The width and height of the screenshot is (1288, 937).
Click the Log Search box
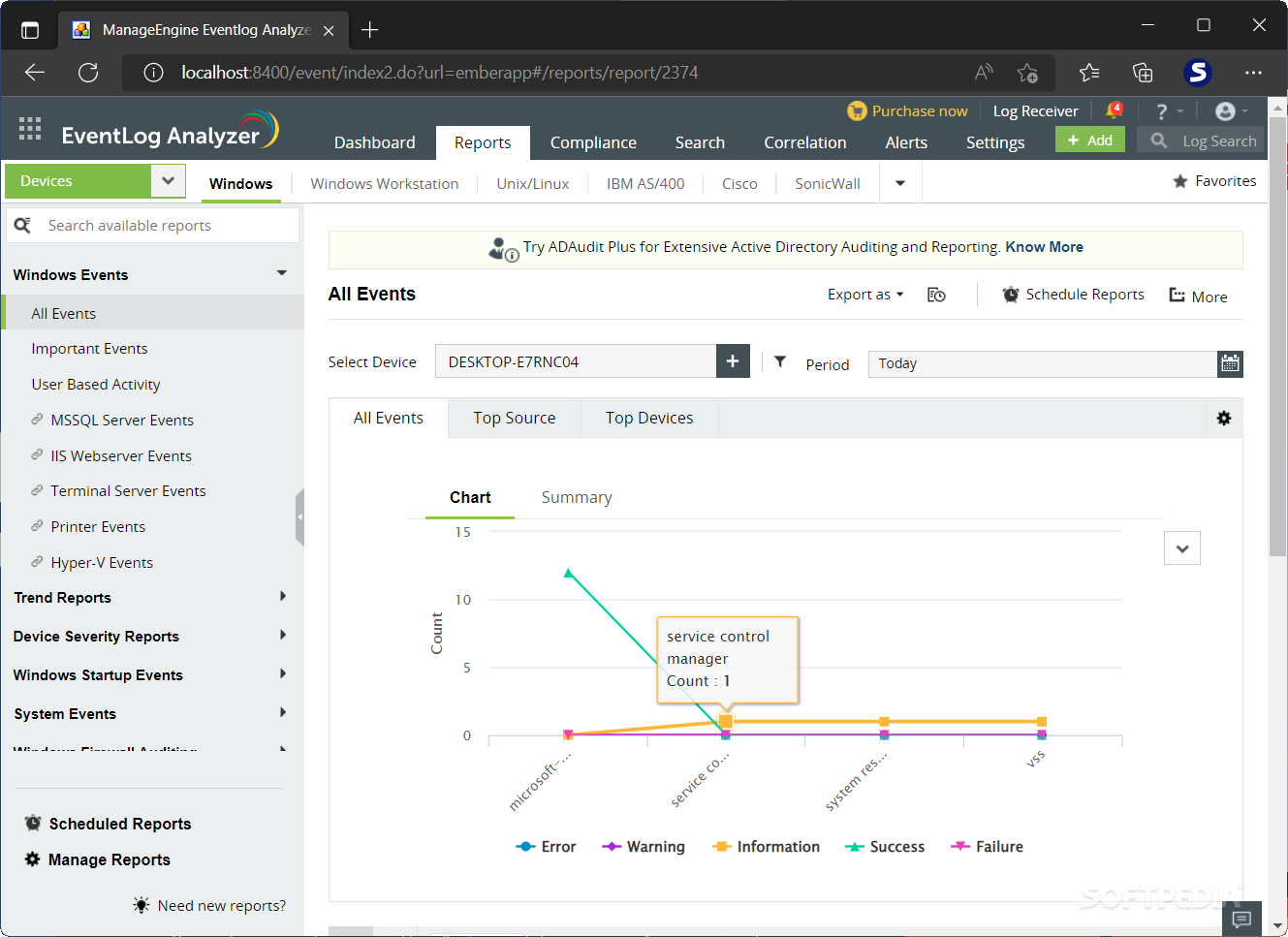(x=1201, y=141)
